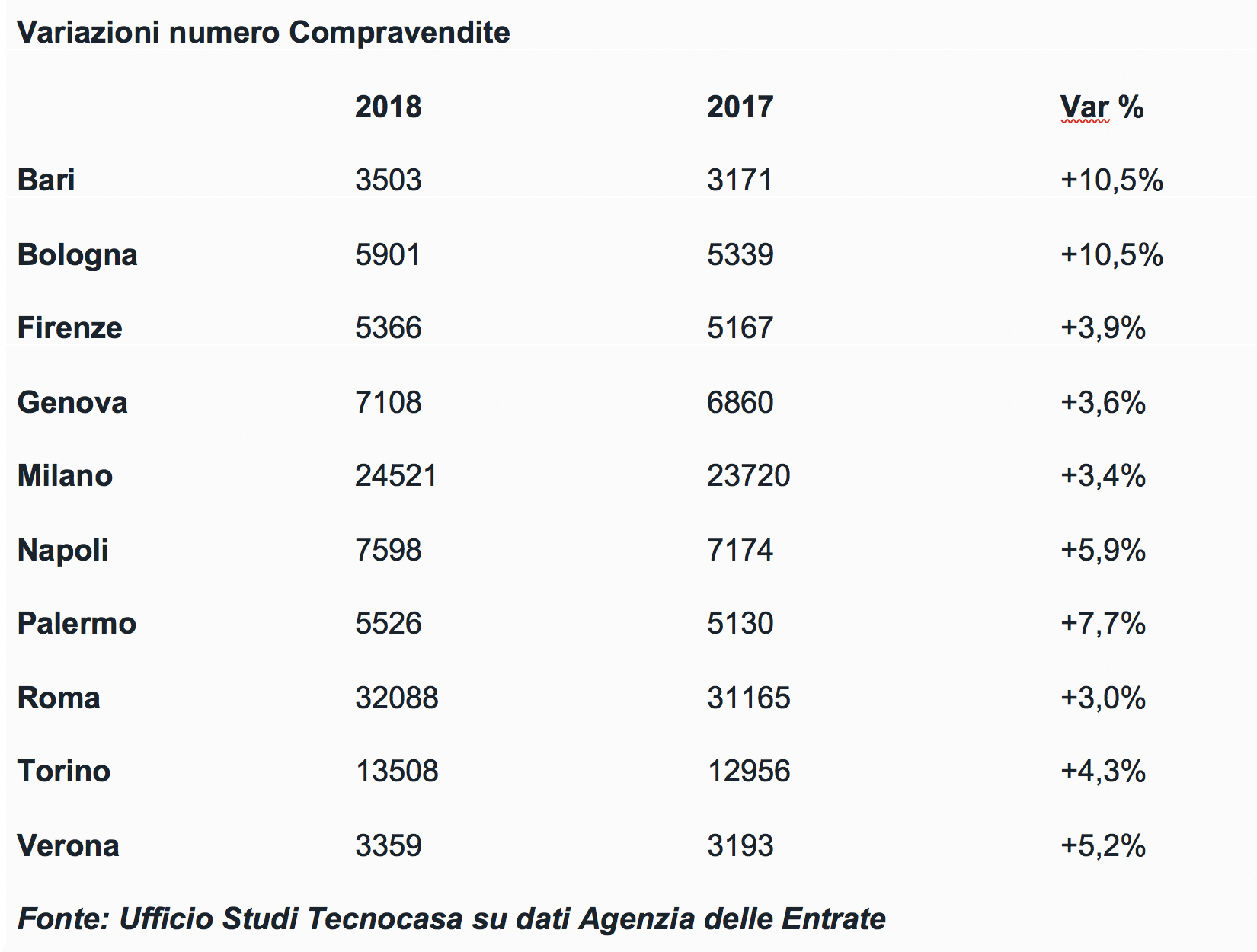The image size is (1257, 952).
Task: Select the Firenze row label
Action: pos(70,328)
